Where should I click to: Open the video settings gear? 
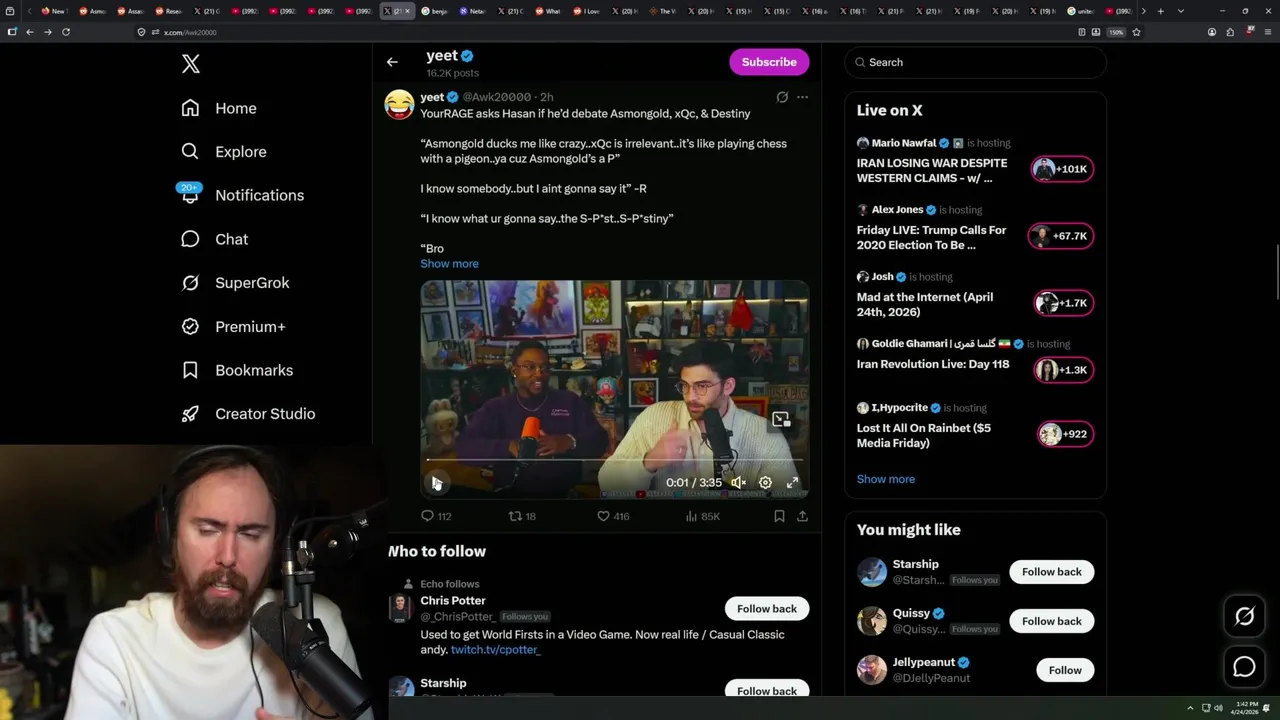tap(765, 483)
